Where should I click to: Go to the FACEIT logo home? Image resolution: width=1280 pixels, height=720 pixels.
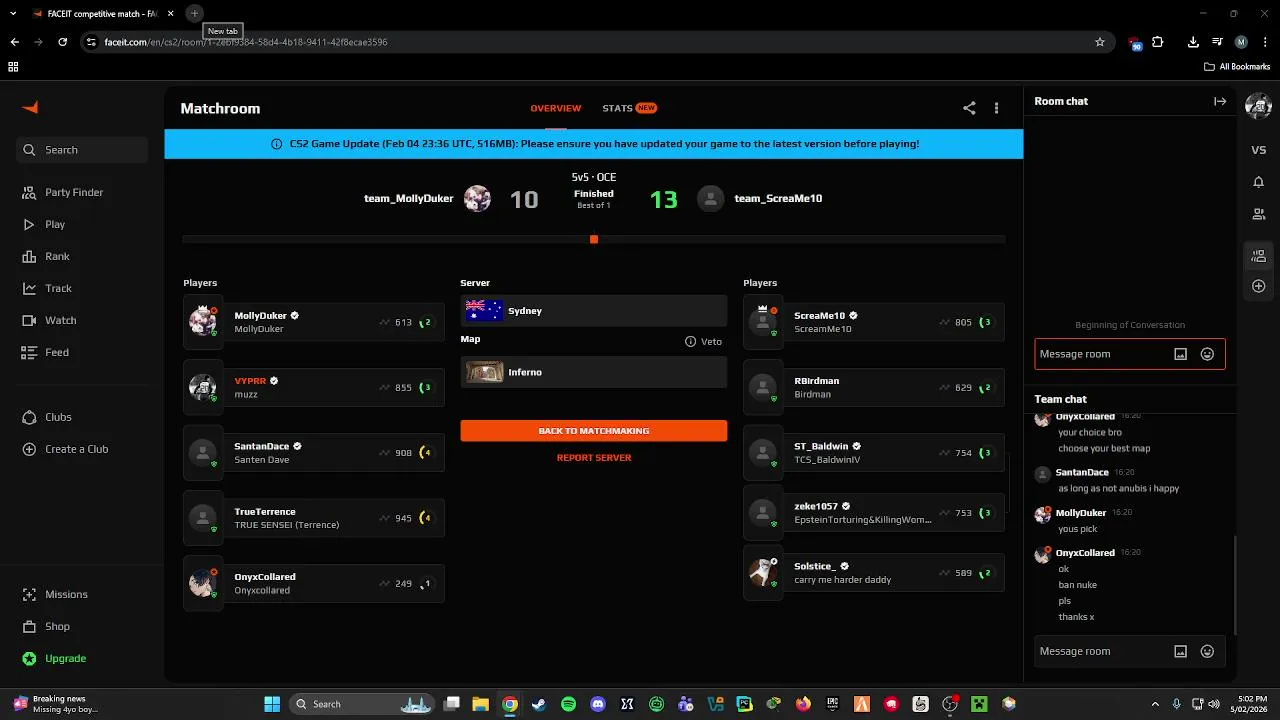click(30, 108)
